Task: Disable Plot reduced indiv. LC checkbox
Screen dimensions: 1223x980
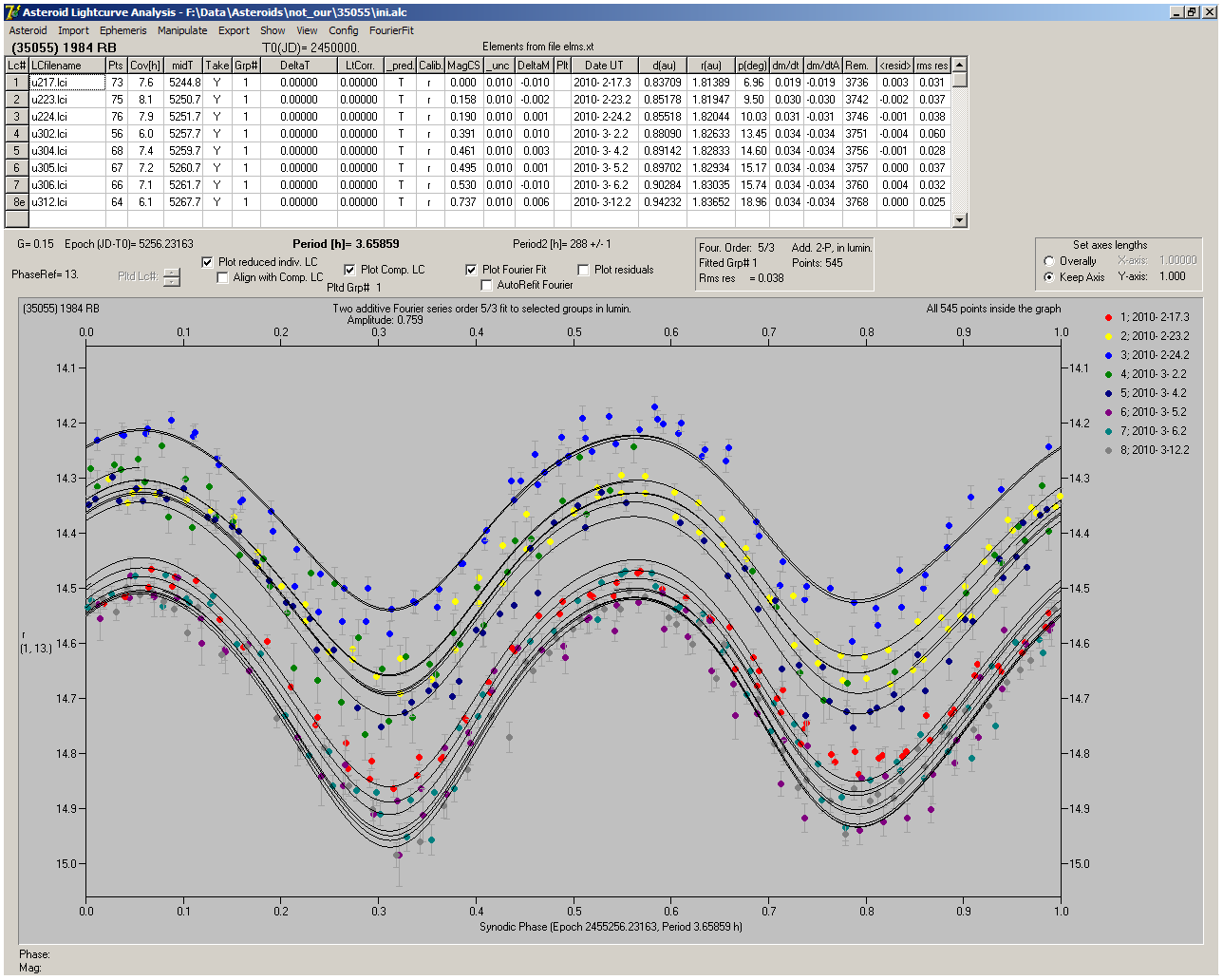Action: [x=208, y=262]
